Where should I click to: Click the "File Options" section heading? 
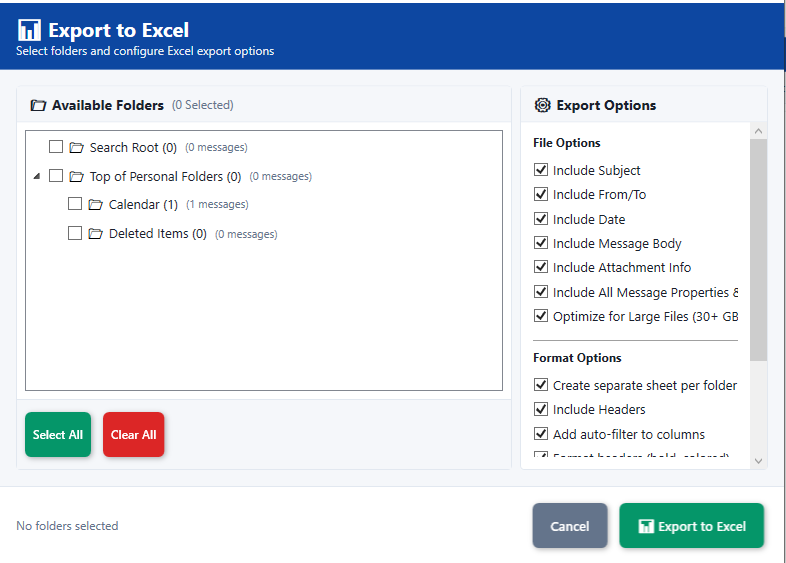pos(566,143)
